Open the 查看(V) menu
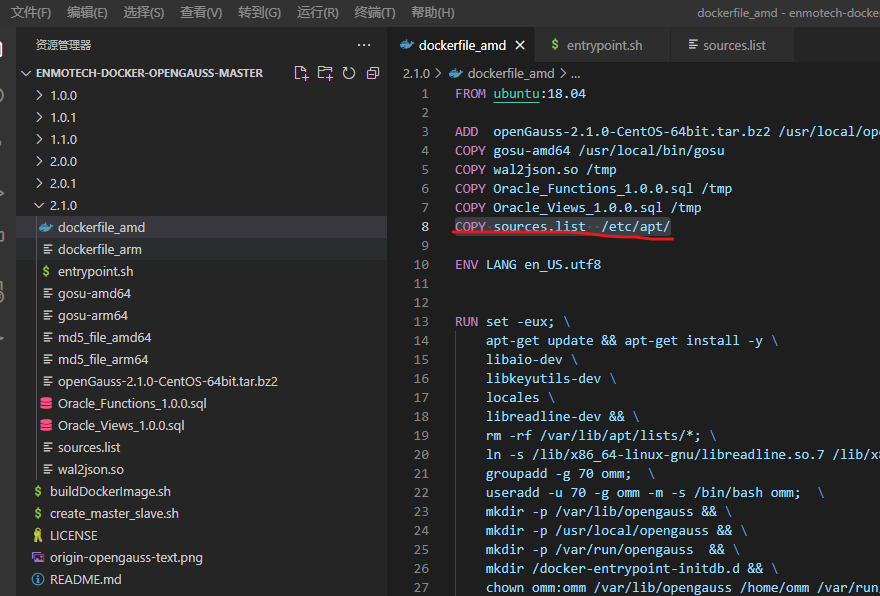Screen dimensions: 880x596 [x=201, y=12]
